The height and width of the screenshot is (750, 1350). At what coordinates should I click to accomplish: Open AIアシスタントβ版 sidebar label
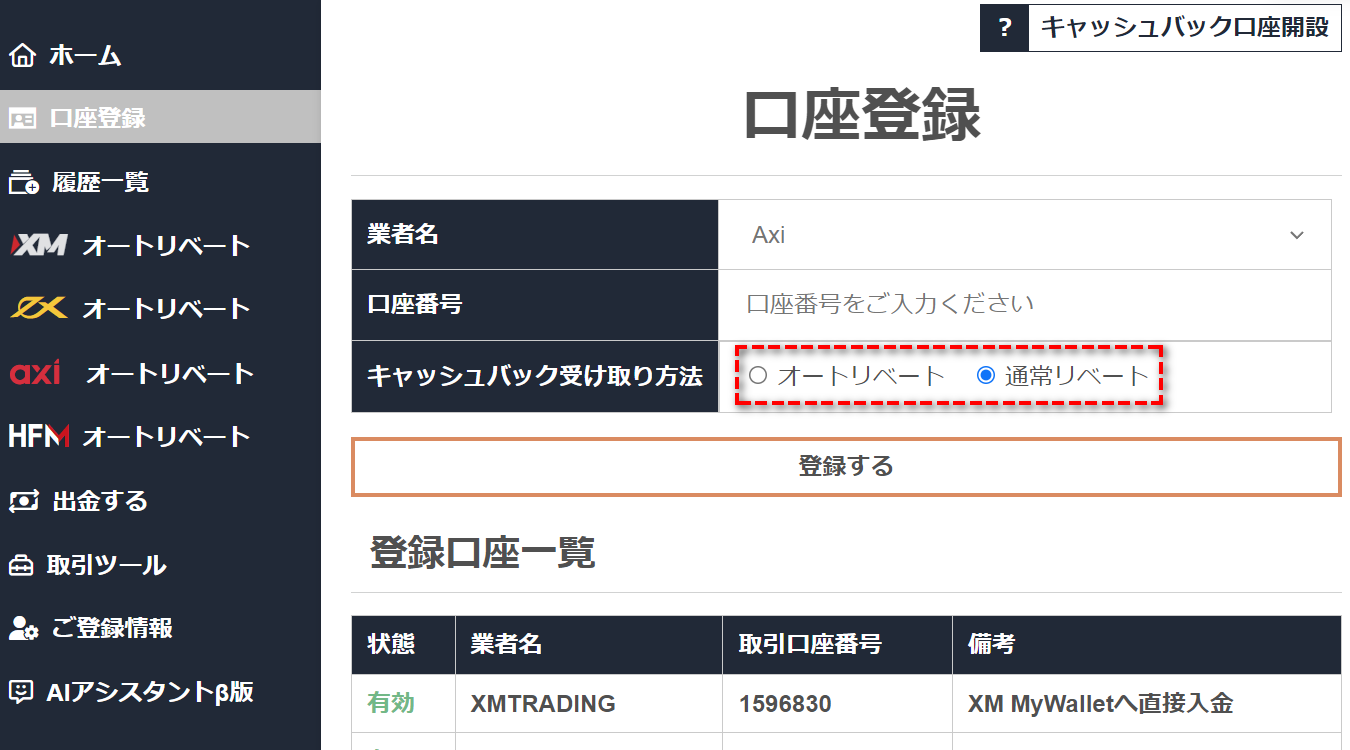click(150, 692)
